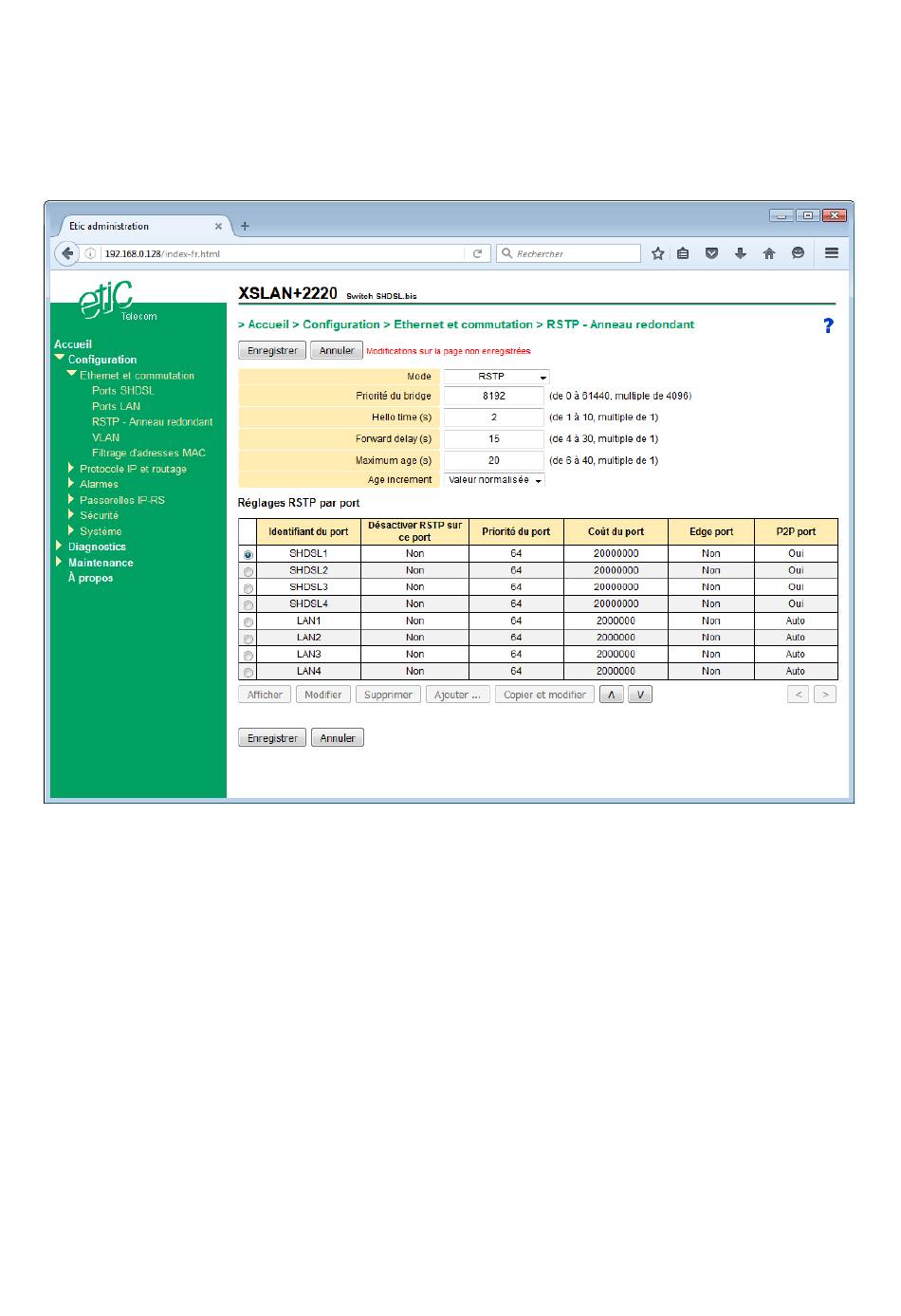Open the Mode RSTP dropdown
Screen dimensions: 901x1316
tap(497, 377)
